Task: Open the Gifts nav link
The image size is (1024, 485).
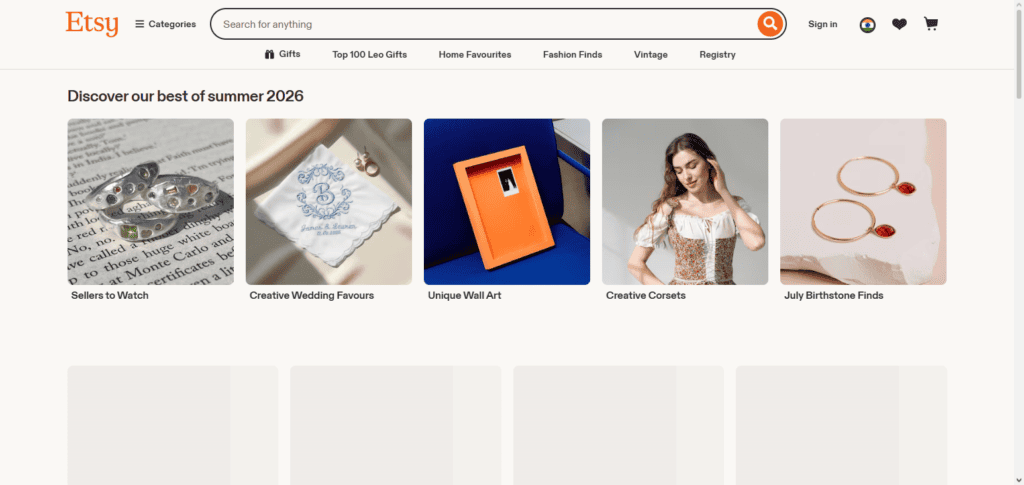Action: [283, 54]
